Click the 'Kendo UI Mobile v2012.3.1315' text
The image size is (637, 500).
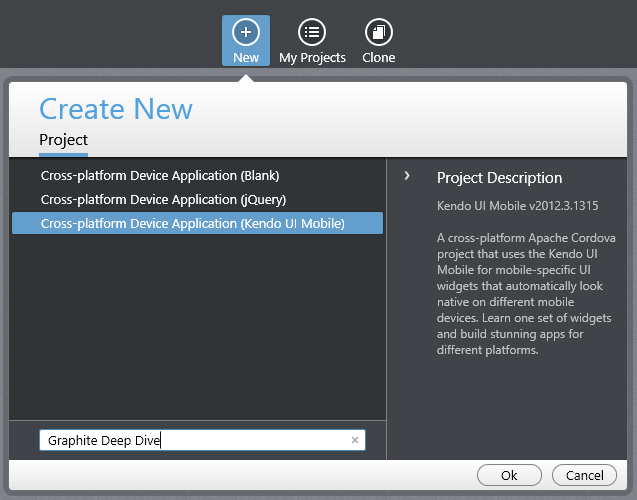518,206
